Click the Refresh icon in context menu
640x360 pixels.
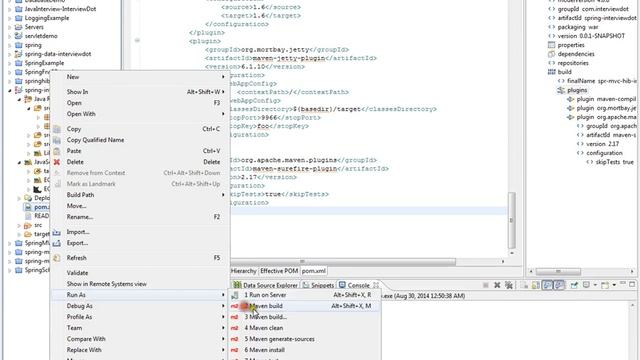tap(57, 258)
